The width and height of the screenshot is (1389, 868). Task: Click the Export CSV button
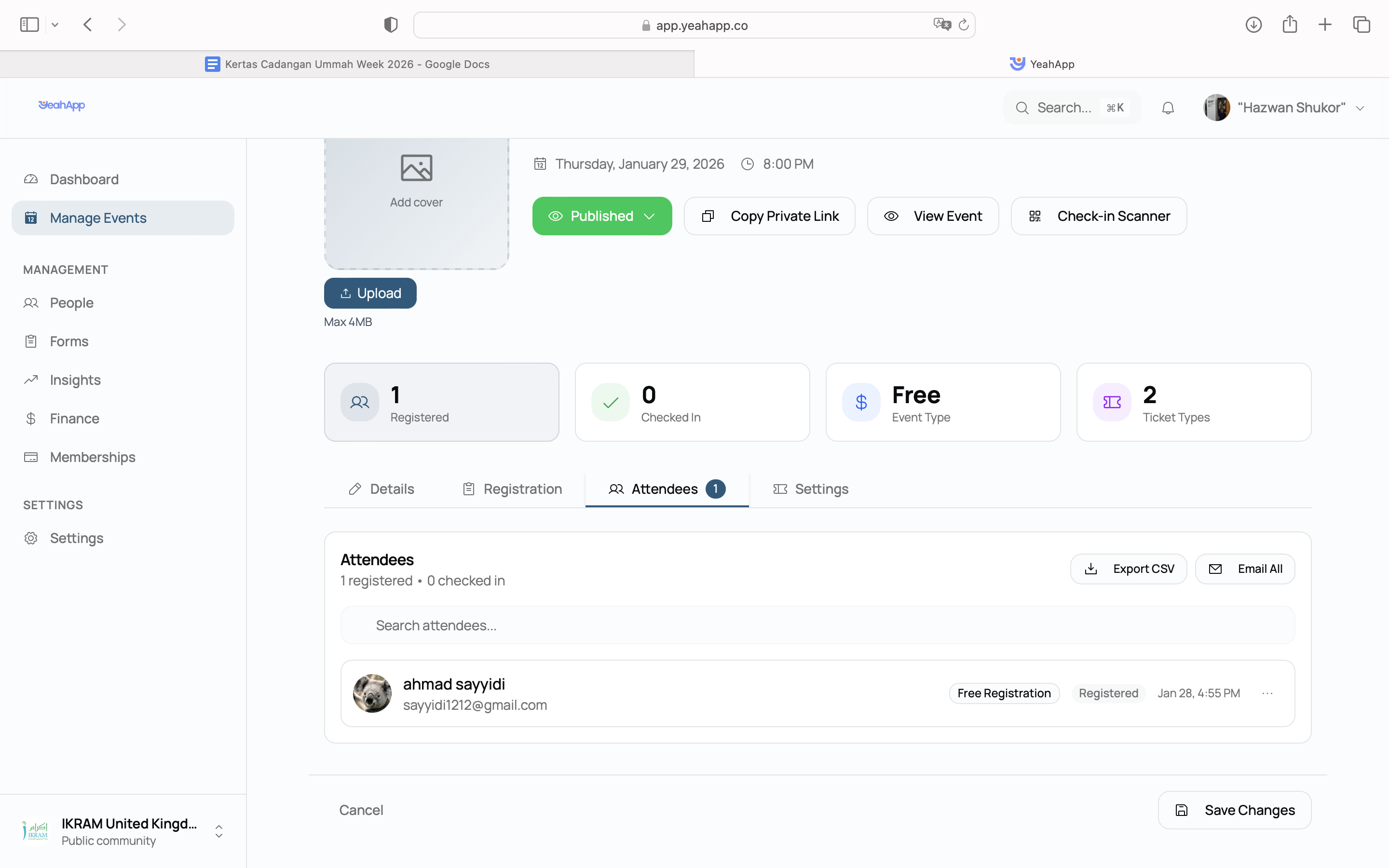coord(1128,569)
